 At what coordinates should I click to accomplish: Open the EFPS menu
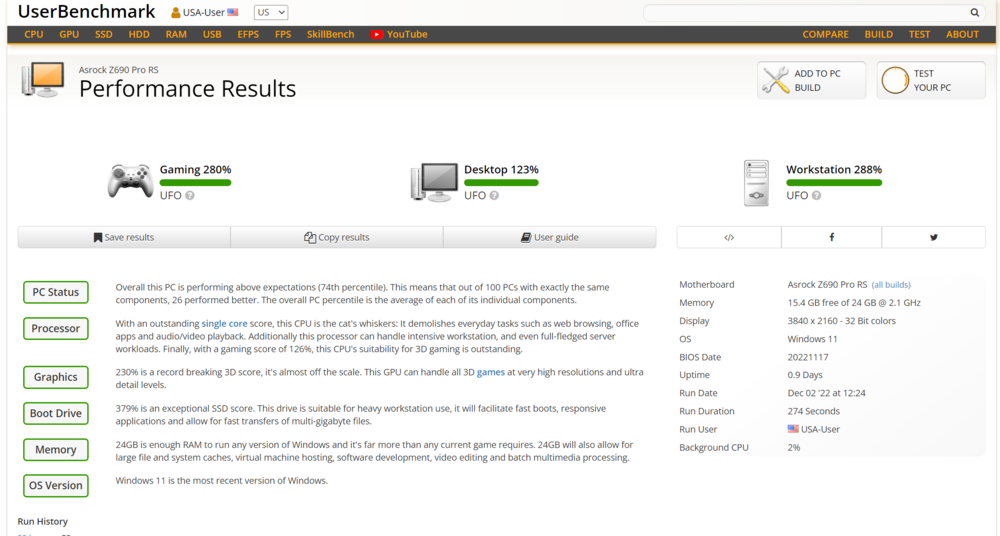pos(248,34)
